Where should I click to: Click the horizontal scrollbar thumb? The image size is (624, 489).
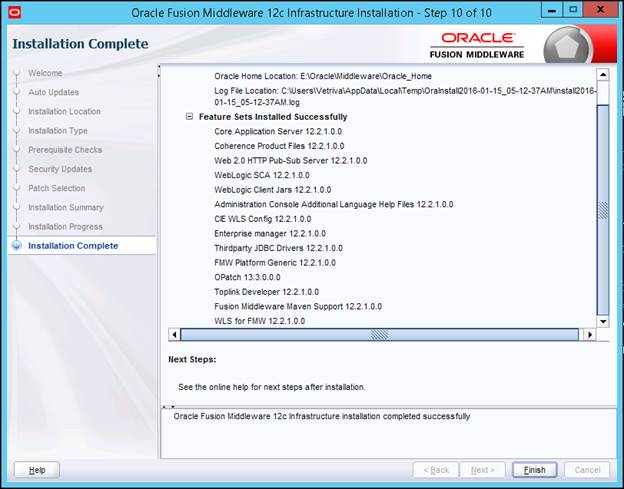pos(380,335)
